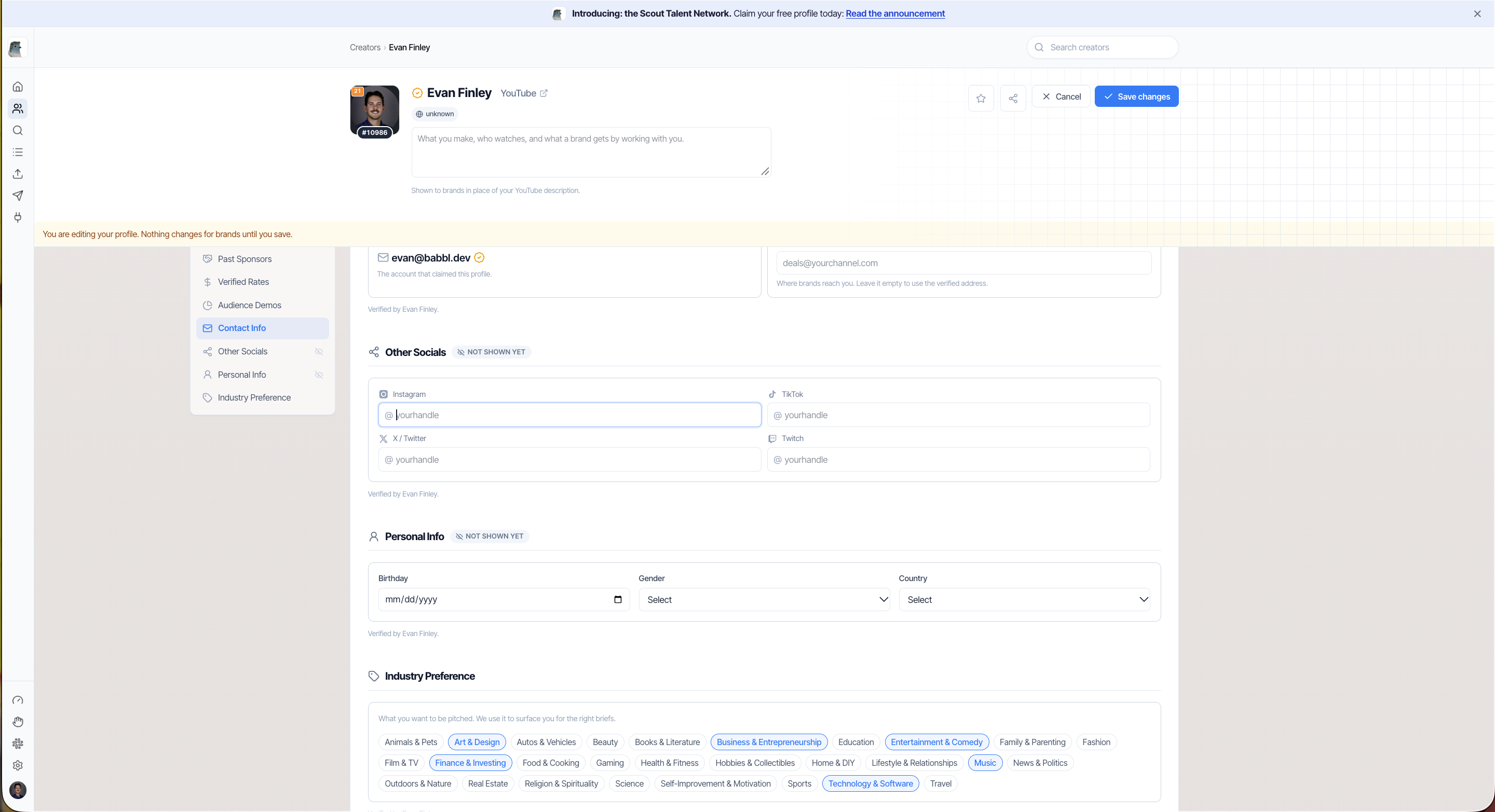
Task: Click the Cancel button
Action: pos(1061,97)
